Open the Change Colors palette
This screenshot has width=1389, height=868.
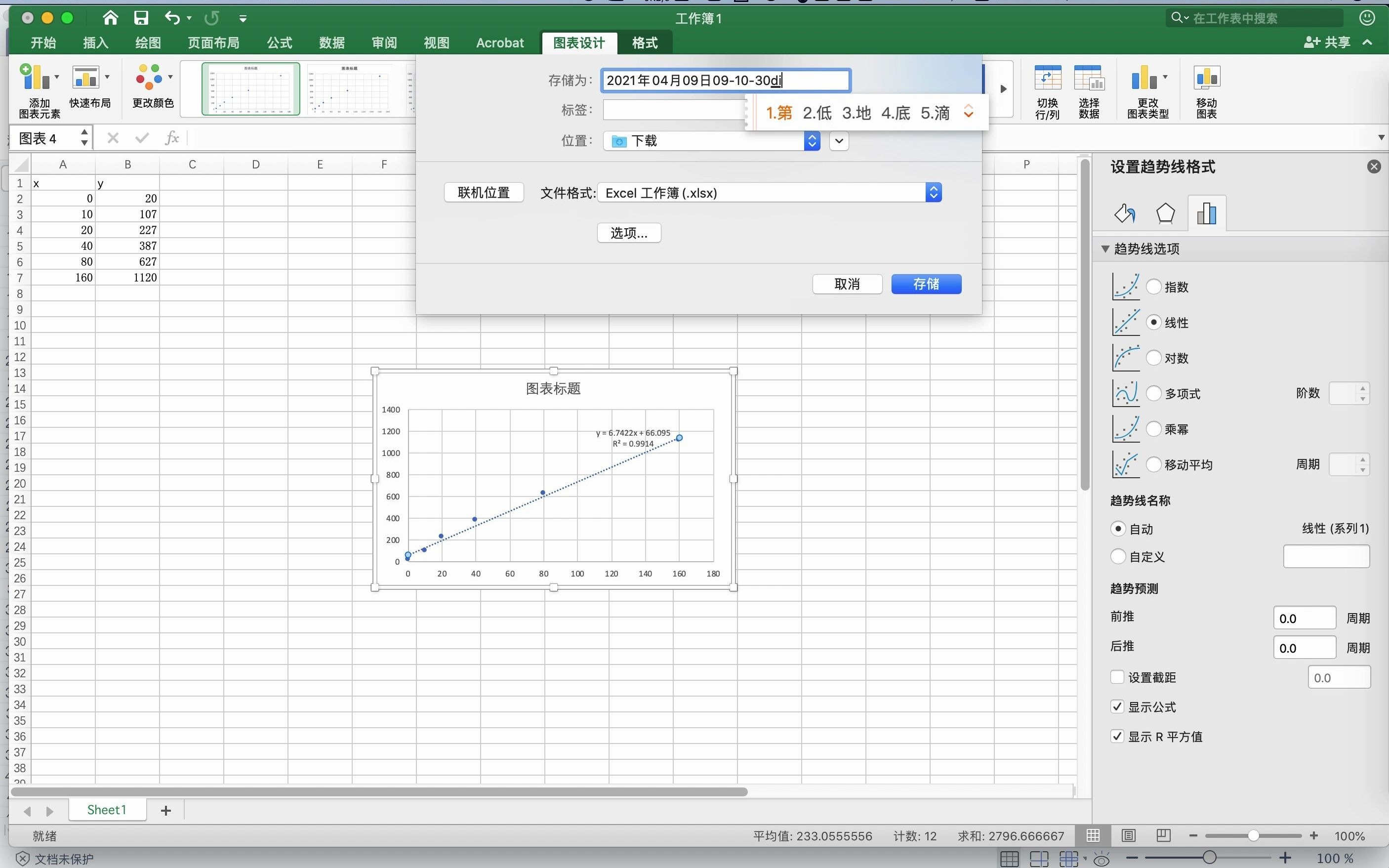[x=153, y=86]
